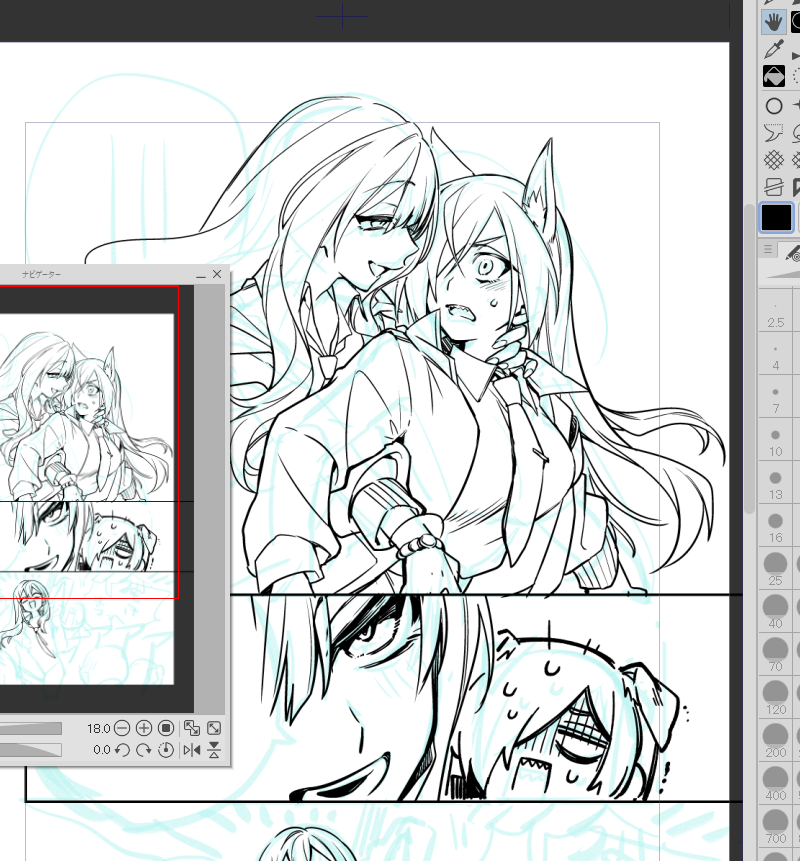Select the ellipse Figure tool
This screenshot has height=861, width=800.
774,106
